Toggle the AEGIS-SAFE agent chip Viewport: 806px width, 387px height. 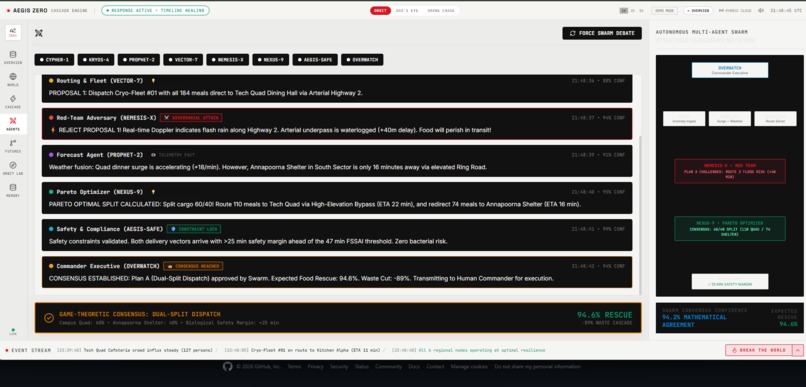(x=315, y=60)
